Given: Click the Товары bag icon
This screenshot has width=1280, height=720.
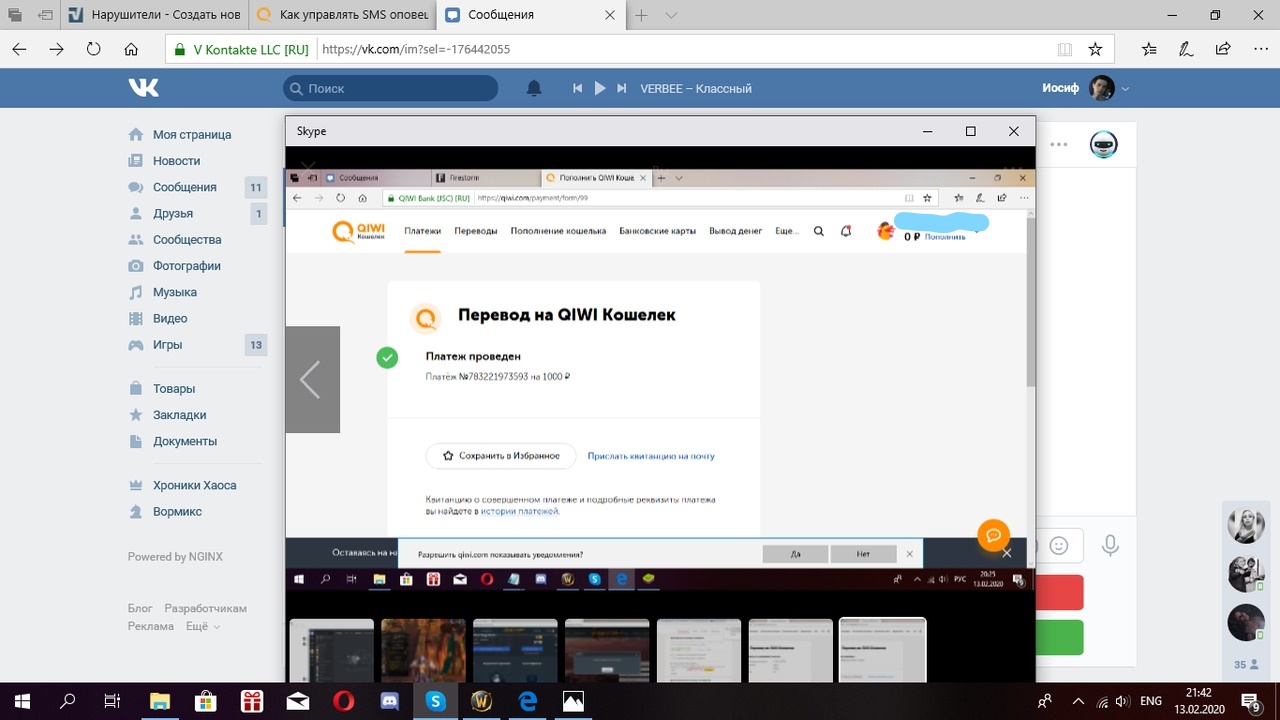Looking at the screenshot, I should coord(135,388).
